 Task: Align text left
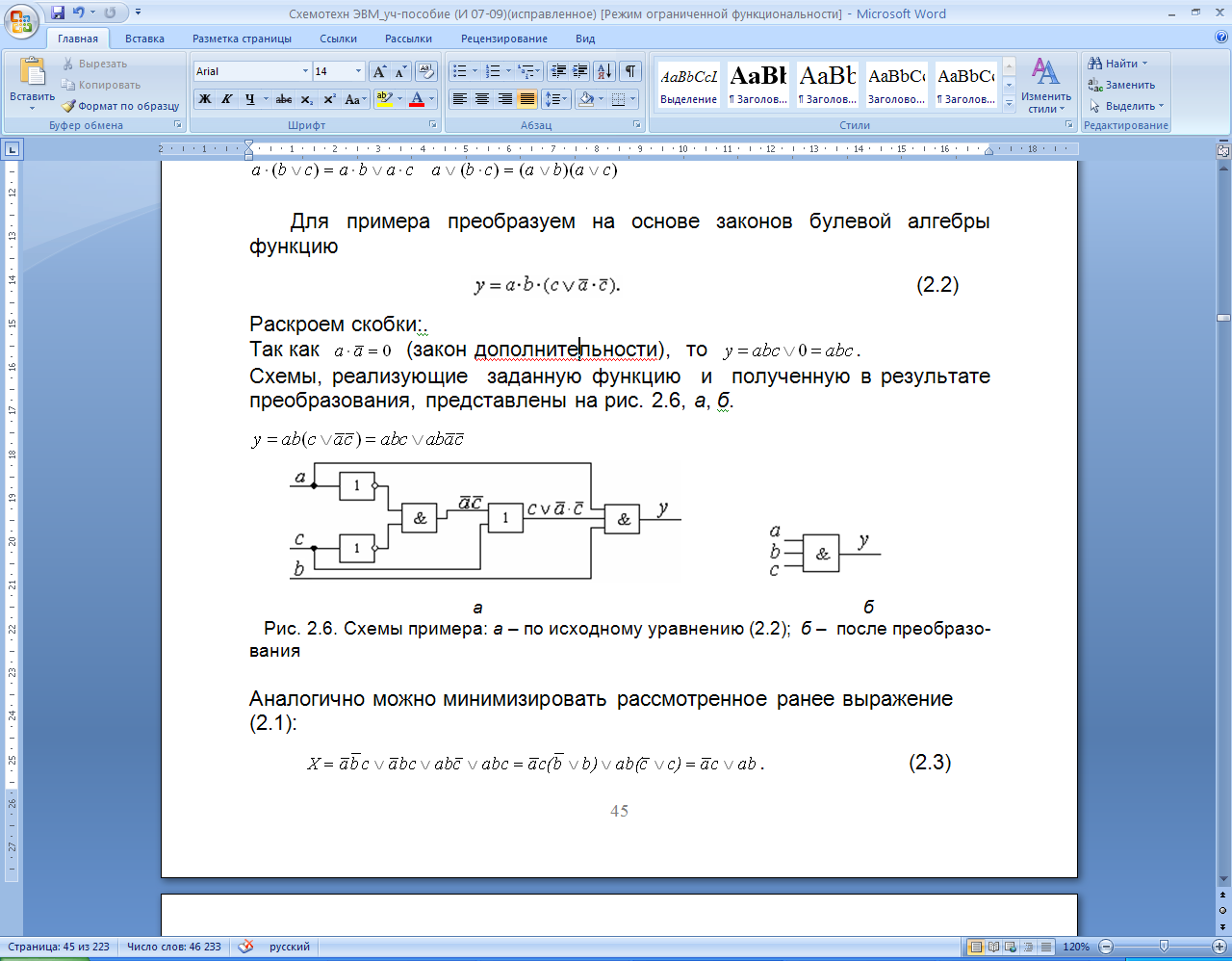point(460,99)
